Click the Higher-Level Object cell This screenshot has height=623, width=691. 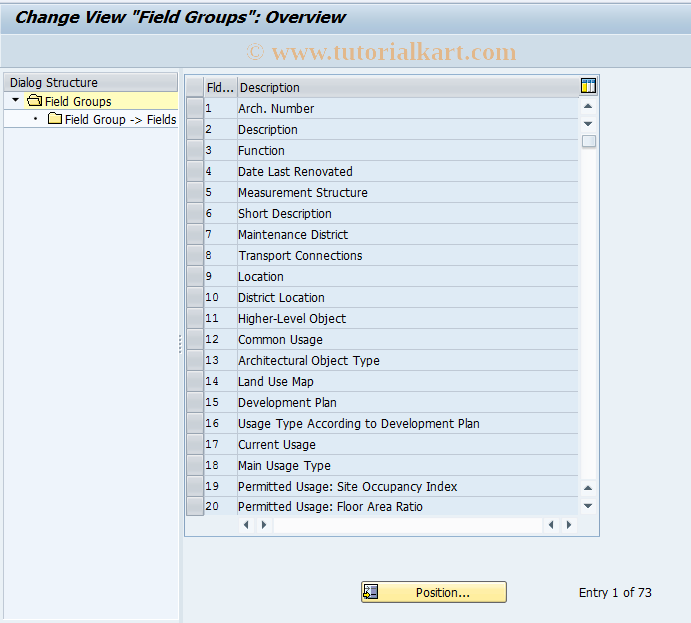[408, 318]
